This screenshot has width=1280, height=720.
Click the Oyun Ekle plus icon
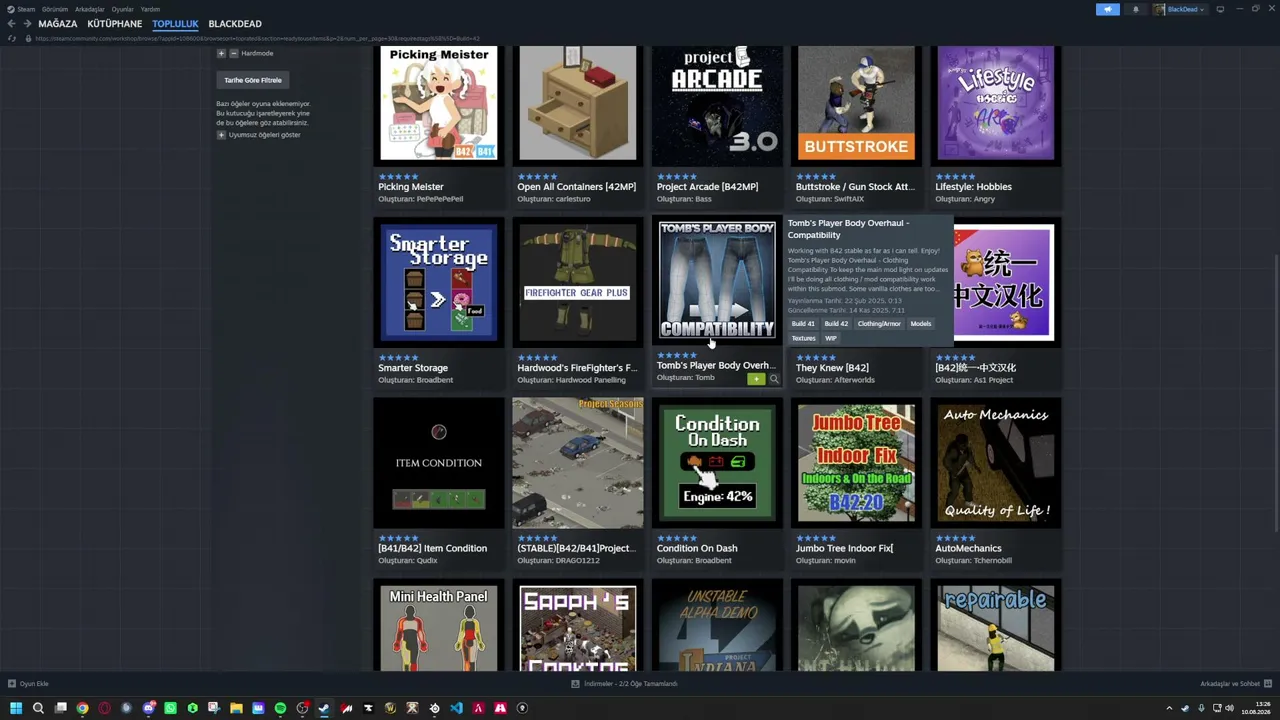click(12, 684)
